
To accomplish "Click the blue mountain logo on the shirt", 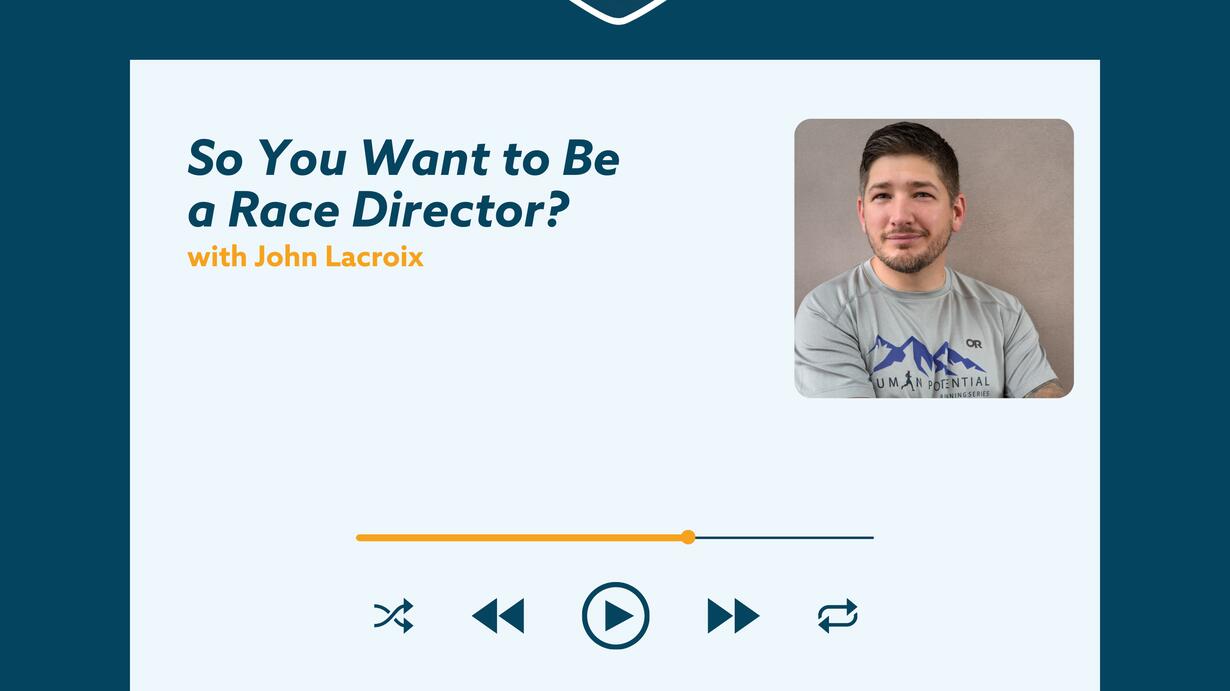I will [925, 355].
